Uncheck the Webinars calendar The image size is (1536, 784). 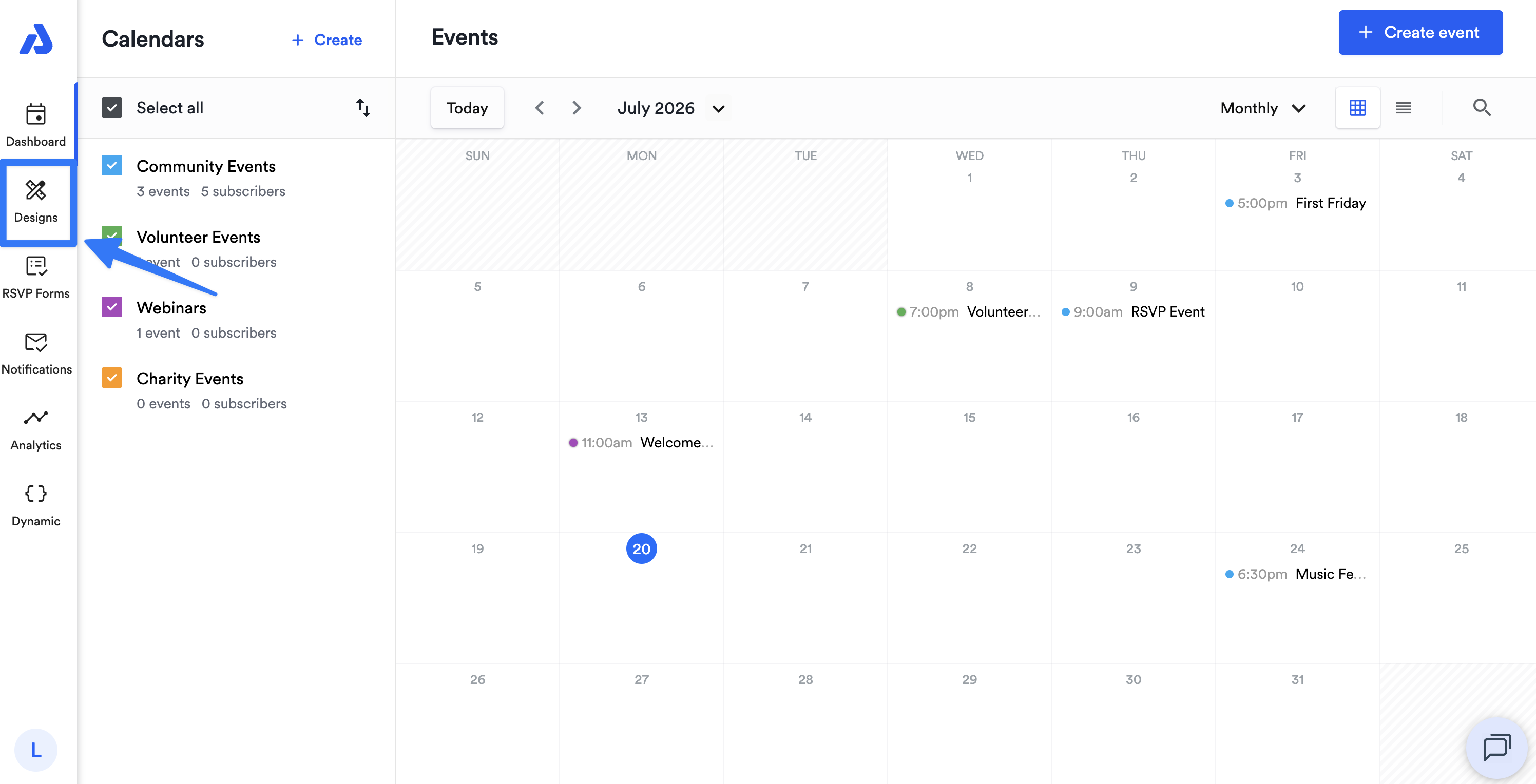[111, 307]
